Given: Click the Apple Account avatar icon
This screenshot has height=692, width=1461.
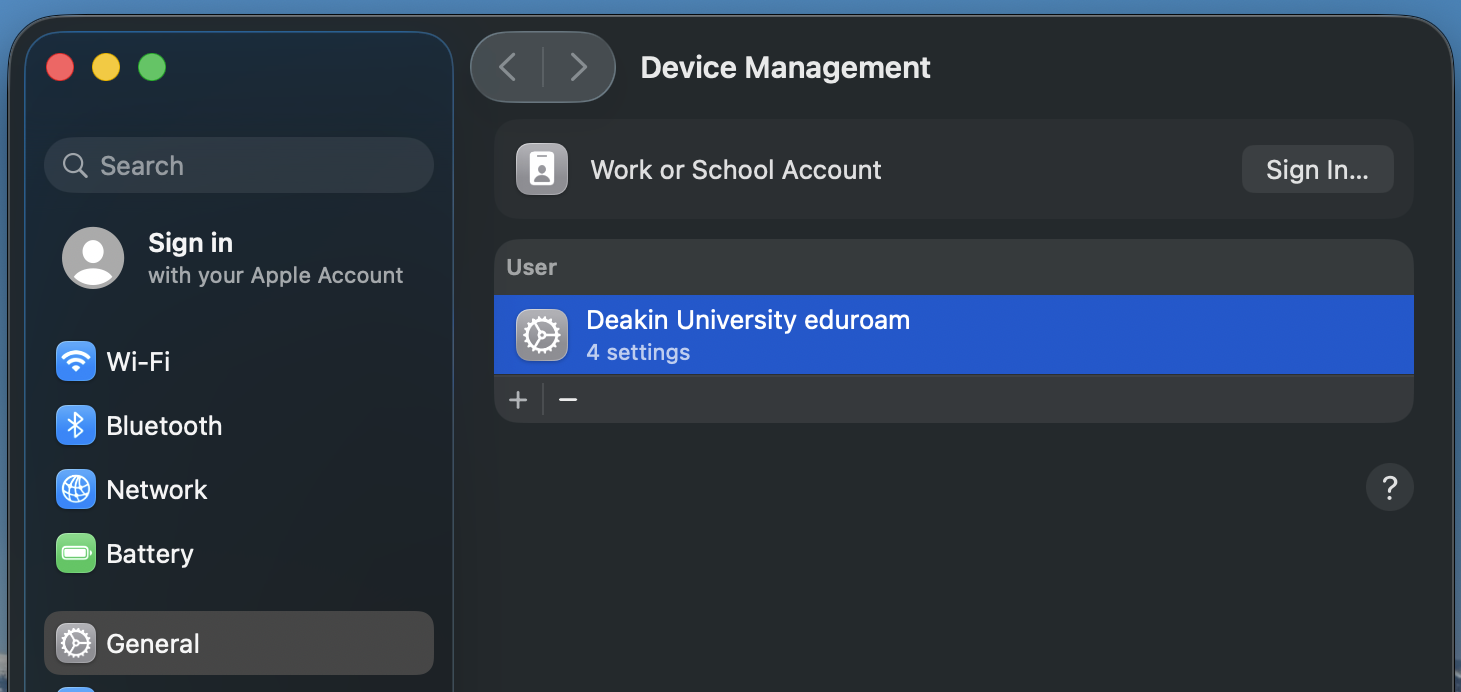Looking at the screenshot, I should click(93, 258).
